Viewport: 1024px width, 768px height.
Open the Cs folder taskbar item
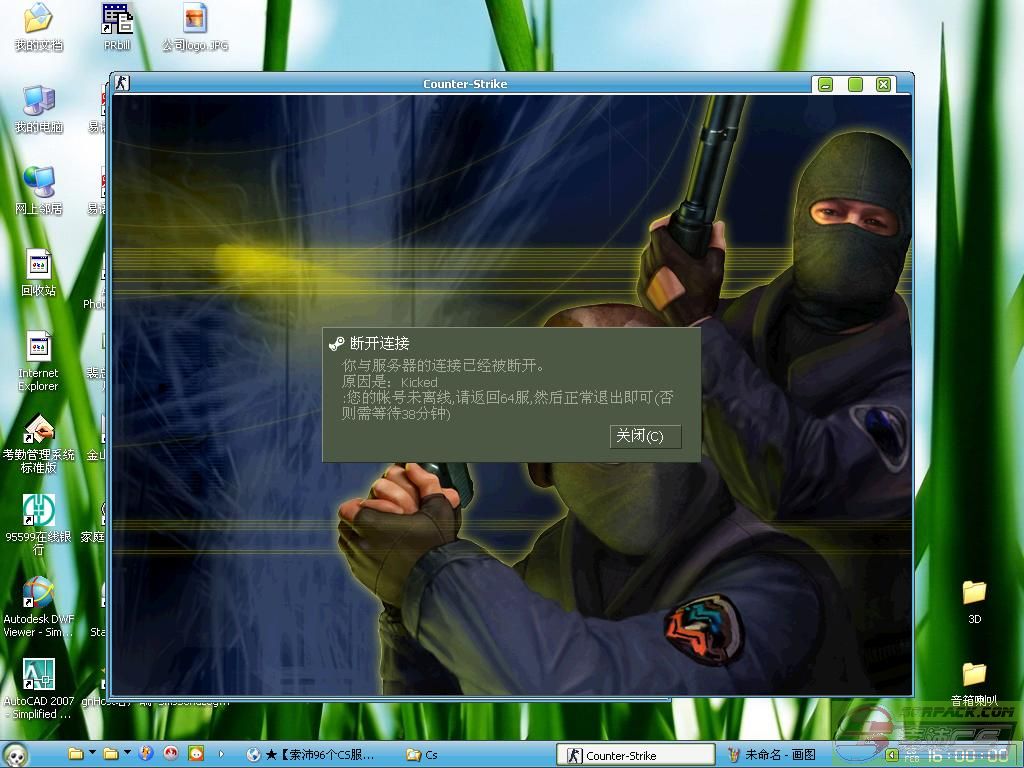423,755
